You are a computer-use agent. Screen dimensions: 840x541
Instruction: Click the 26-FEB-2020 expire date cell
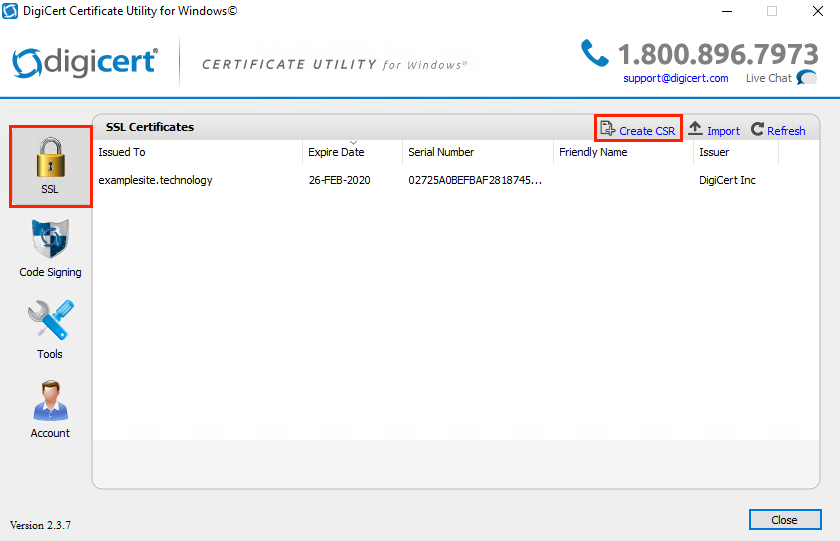point(340,180)
